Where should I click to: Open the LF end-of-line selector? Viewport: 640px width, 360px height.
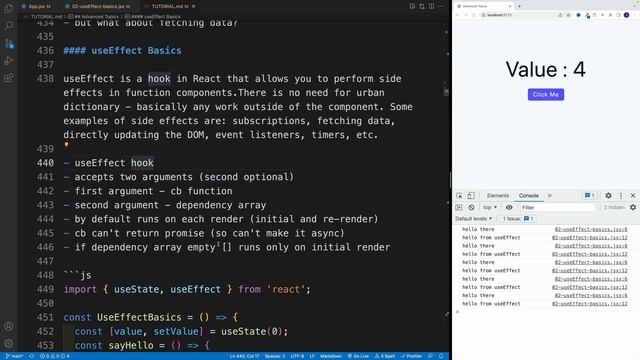coord(312,356)
